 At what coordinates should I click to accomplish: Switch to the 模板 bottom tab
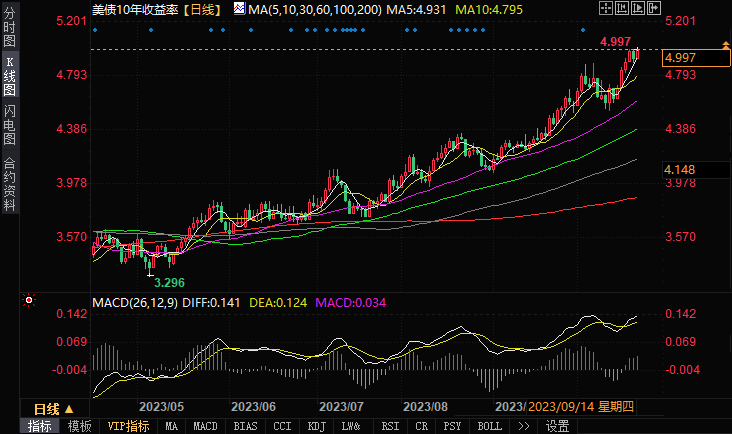(79, 426)
